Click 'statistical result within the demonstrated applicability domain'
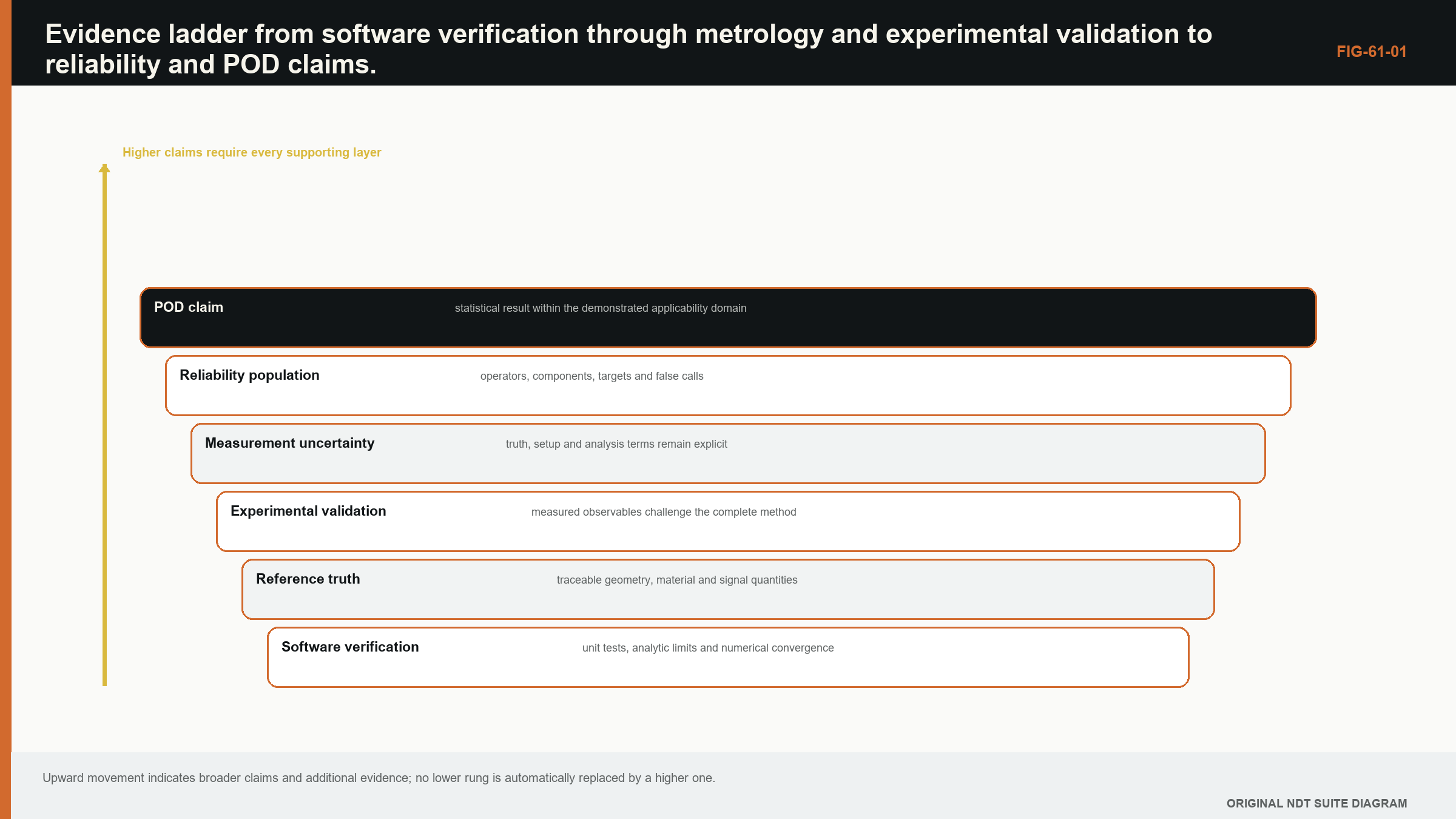This screenshot has height=819, width=1456. coord(601,308)
